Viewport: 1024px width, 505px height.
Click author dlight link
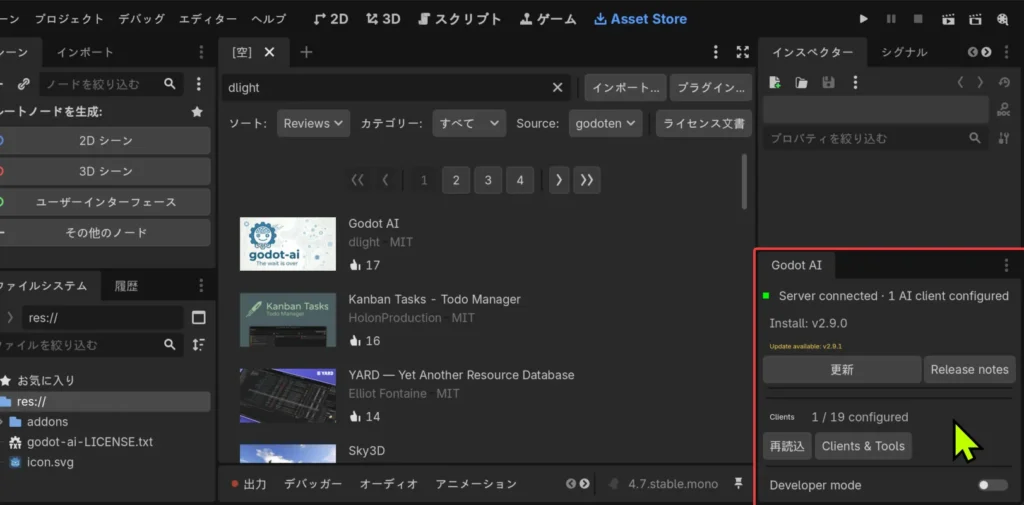coord(364,242)
